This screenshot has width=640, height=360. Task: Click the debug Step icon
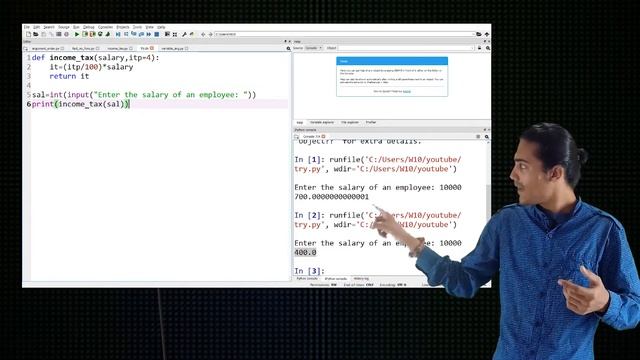(x=126, y=34)
